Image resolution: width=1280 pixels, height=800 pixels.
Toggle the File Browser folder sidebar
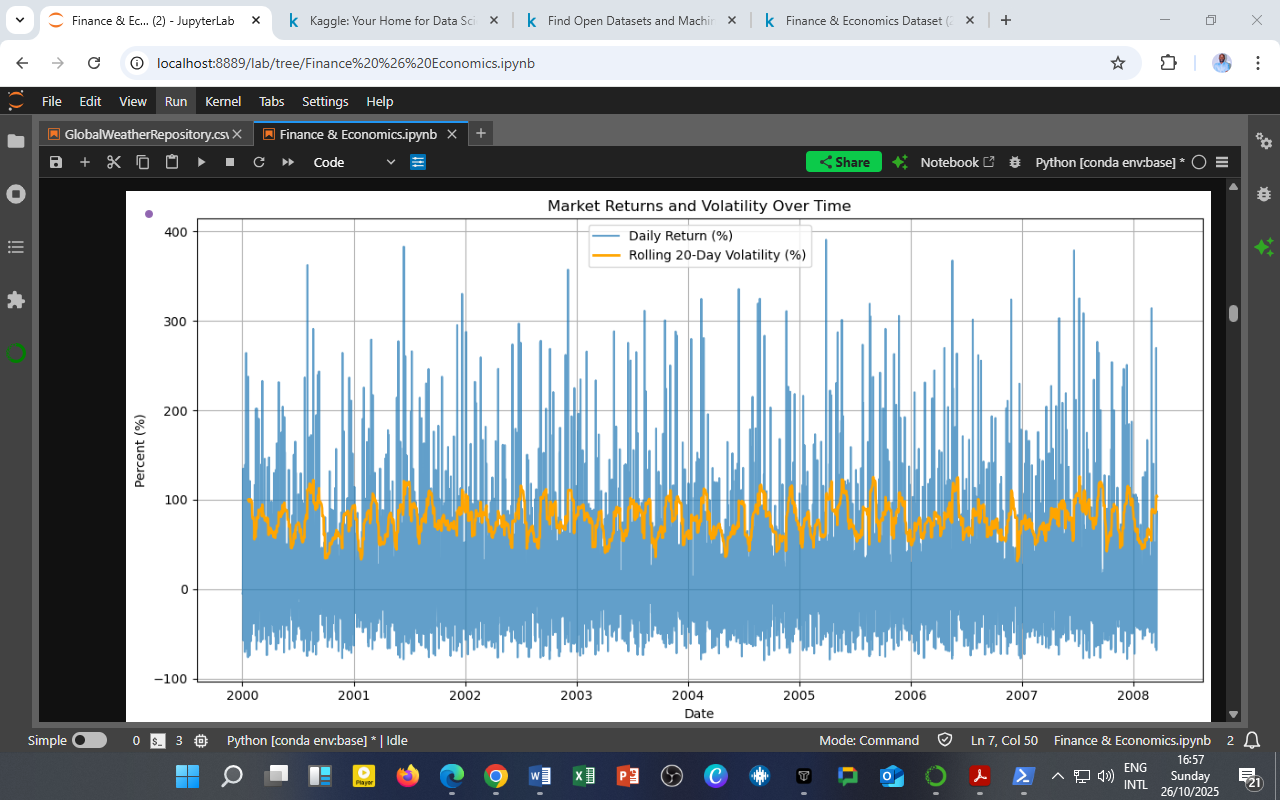pos(15,141)
